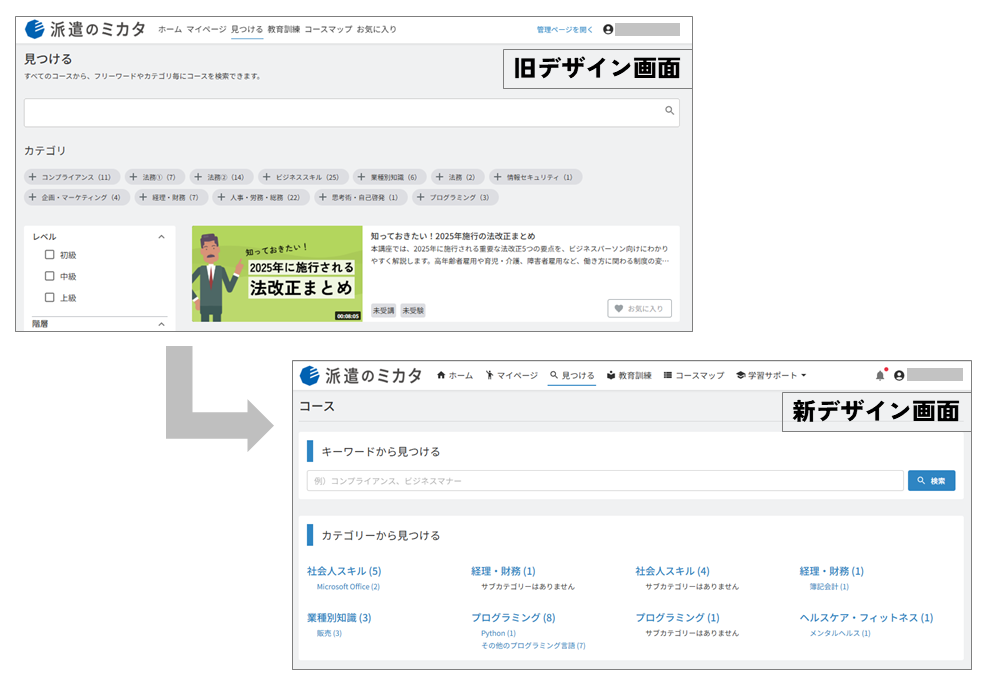Click the blue 検索 button
This screenshot has width=994, height=687.
[931, 480]
